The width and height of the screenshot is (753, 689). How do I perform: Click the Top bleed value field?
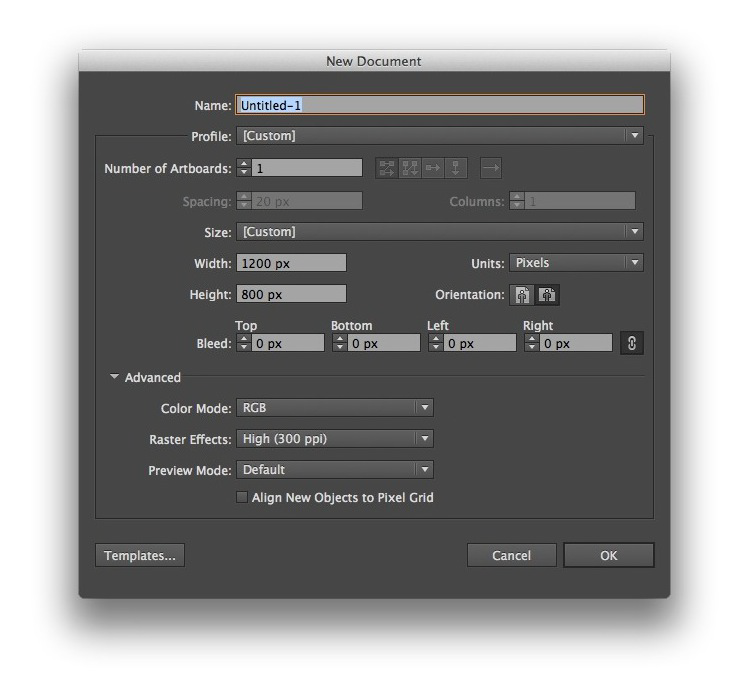pos(288,343)
